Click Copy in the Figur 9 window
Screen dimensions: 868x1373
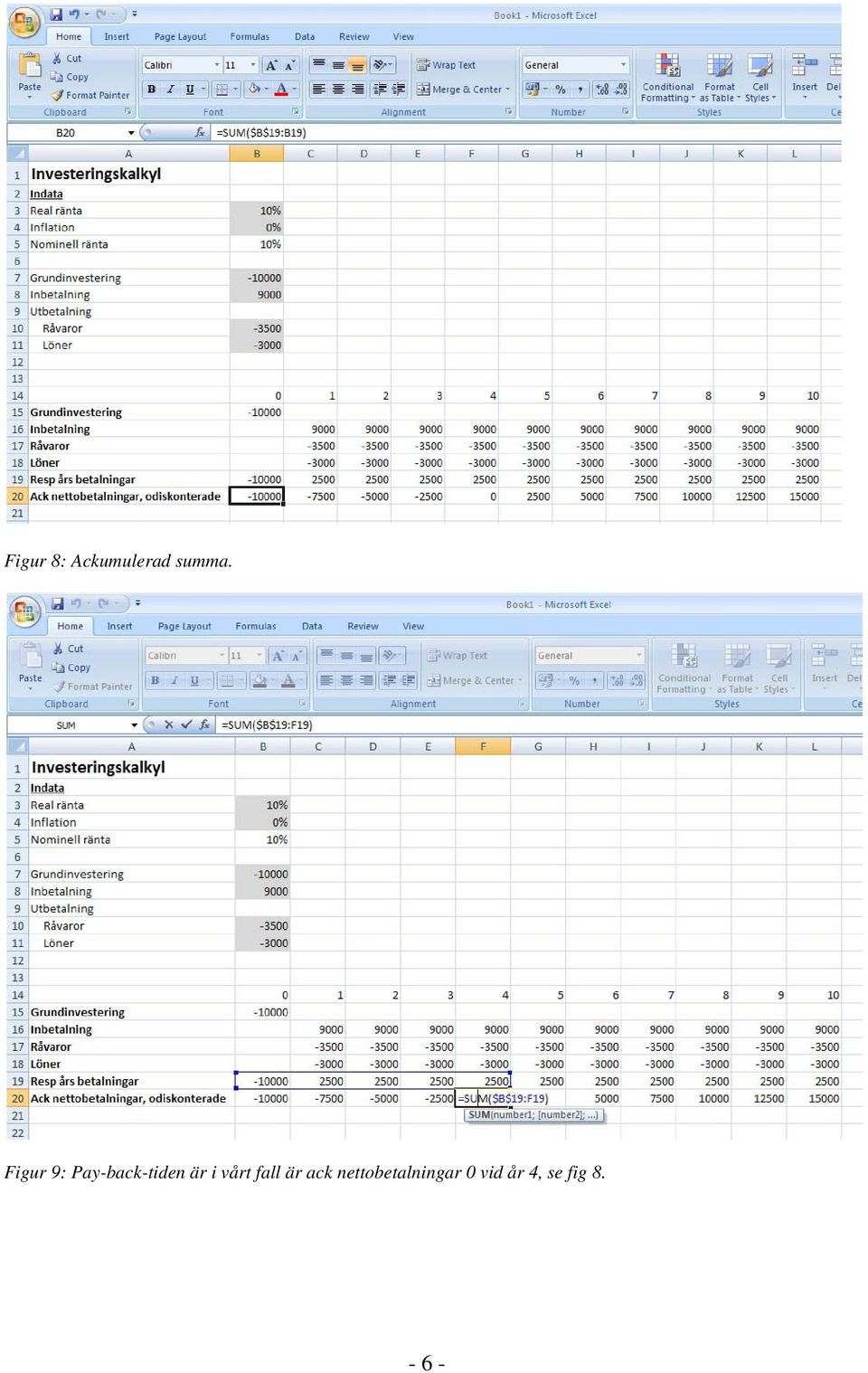pos(71,668)
